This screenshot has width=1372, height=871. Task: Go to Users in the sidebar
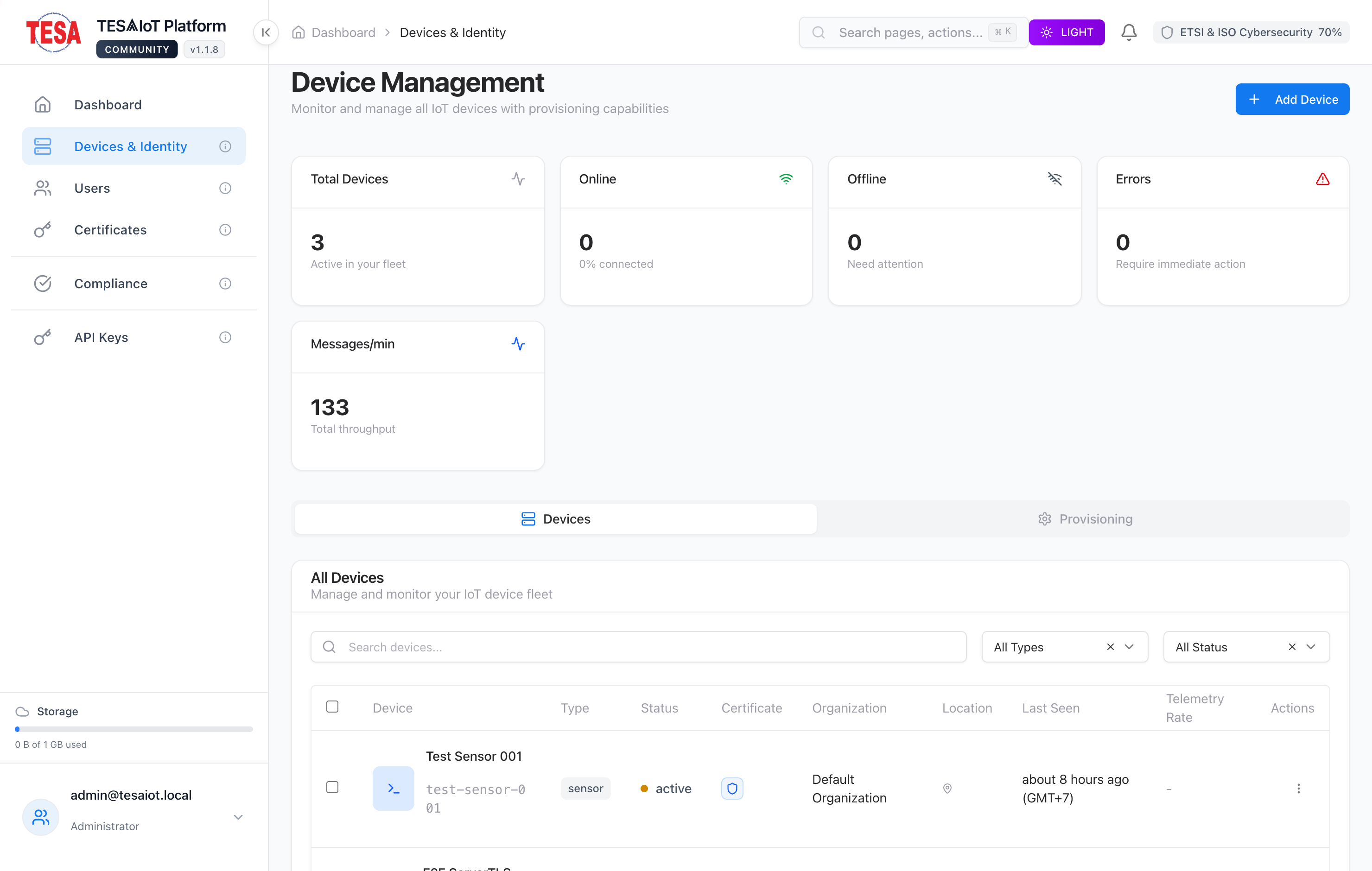point(134,188)
